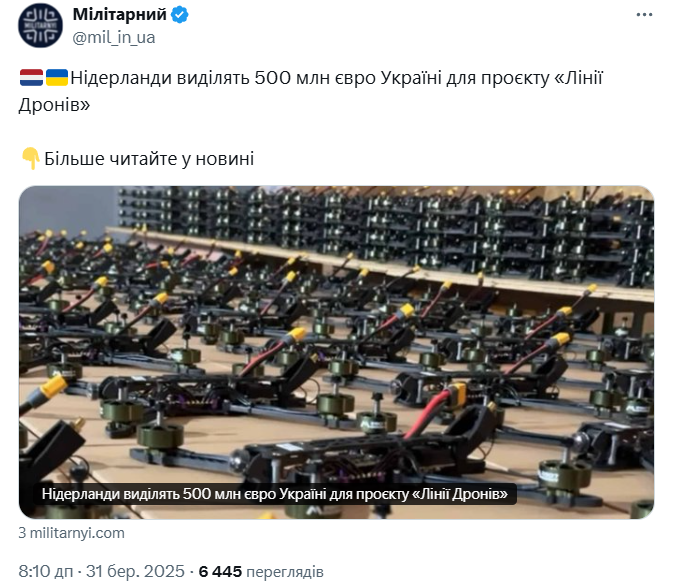Click the Netherlands flag emoji

tap(31, 78)
